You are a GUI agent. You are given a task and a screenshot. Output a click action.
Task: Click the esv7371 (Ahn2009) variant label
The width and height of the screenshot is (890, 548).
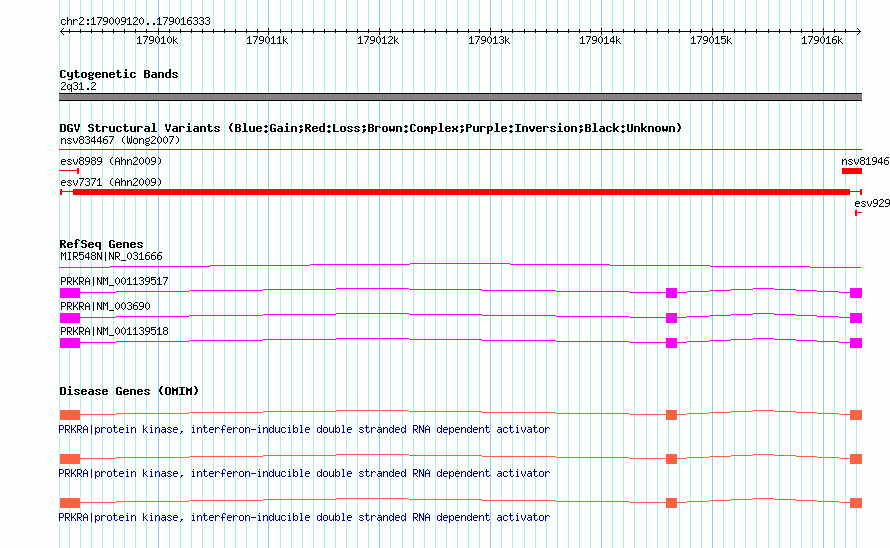111,182
